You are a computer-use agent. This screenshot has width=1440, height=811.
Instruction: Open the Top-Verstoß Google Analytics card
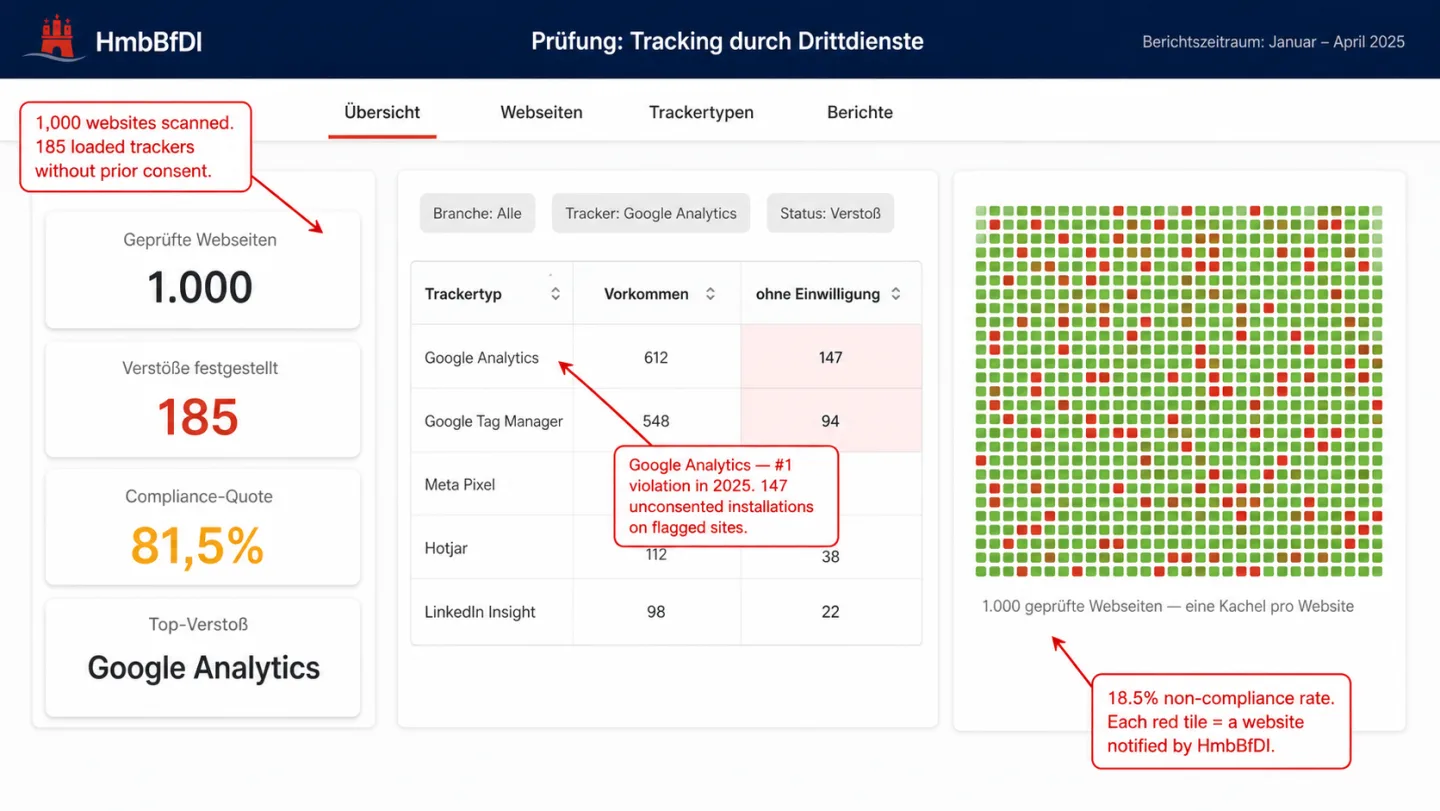tap(202, 656)
